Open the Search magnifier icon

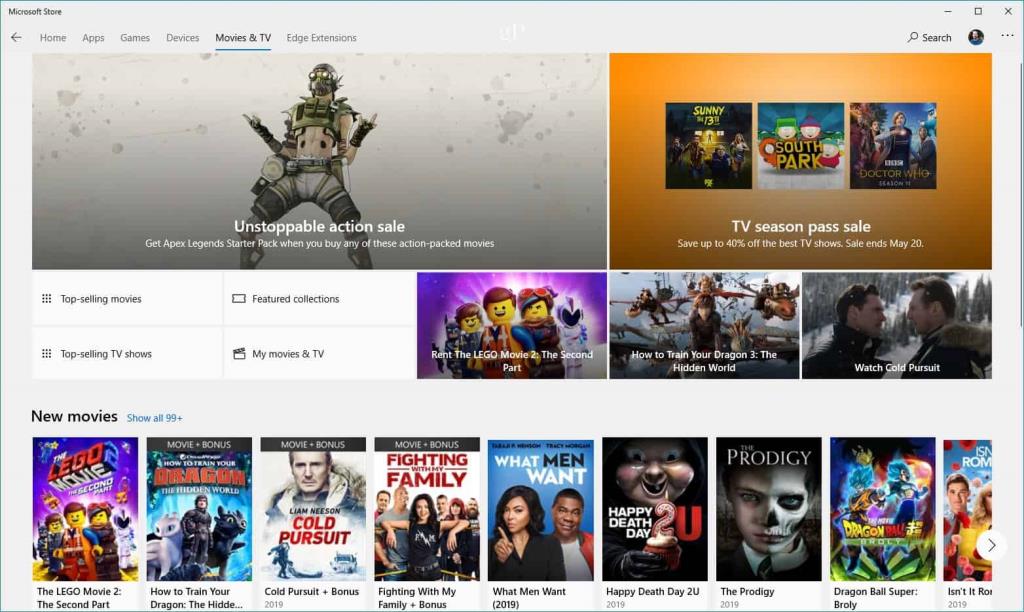click(x=912, y=37)
